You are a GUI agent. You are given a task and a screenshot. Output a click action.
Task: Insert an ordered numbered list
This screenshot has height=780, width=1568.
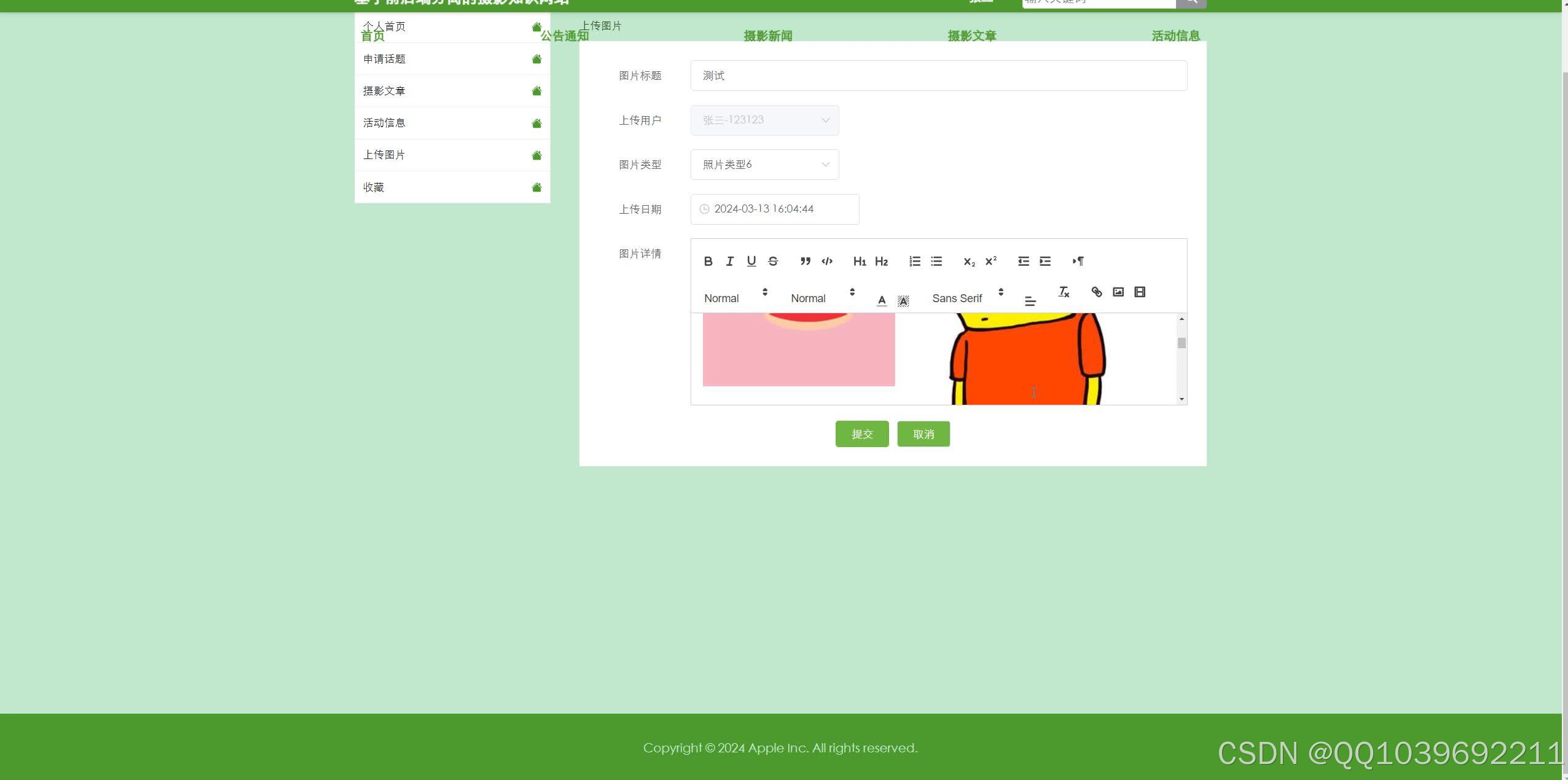click(914, 261)
